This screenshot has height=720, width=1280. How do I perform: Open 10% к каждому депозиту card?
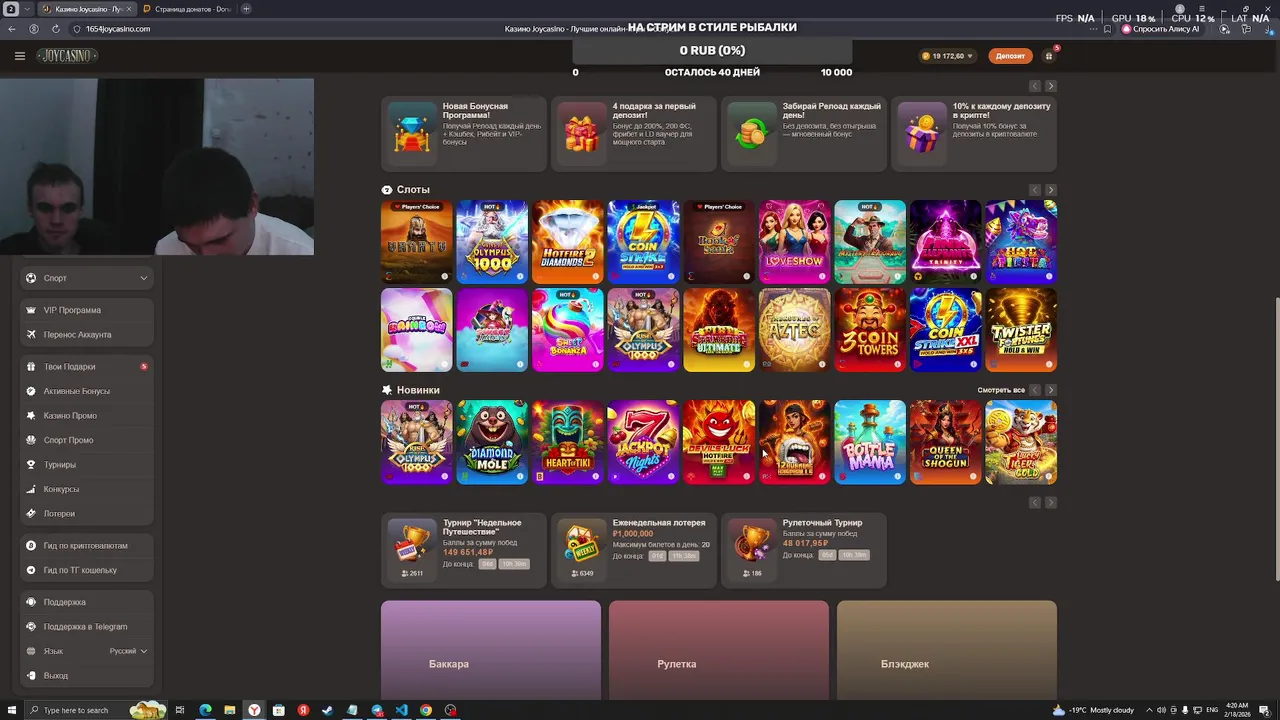(x=974, y=133)
